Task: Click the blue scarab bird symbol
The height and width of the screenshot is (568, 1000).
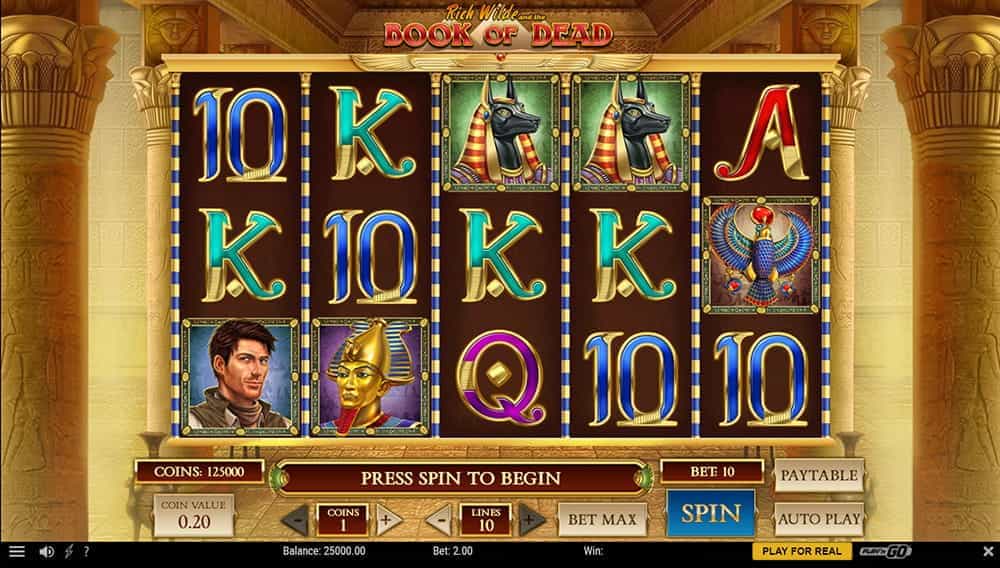Action: pyautogui.click(x=761, y=255)
